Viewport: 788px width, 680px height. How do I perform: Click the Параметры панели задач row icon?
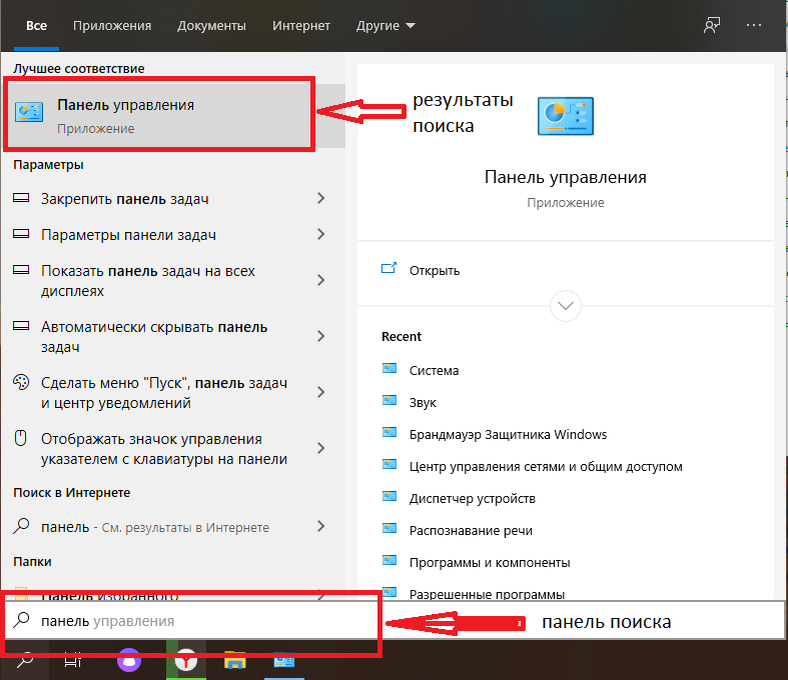point(21,233)
